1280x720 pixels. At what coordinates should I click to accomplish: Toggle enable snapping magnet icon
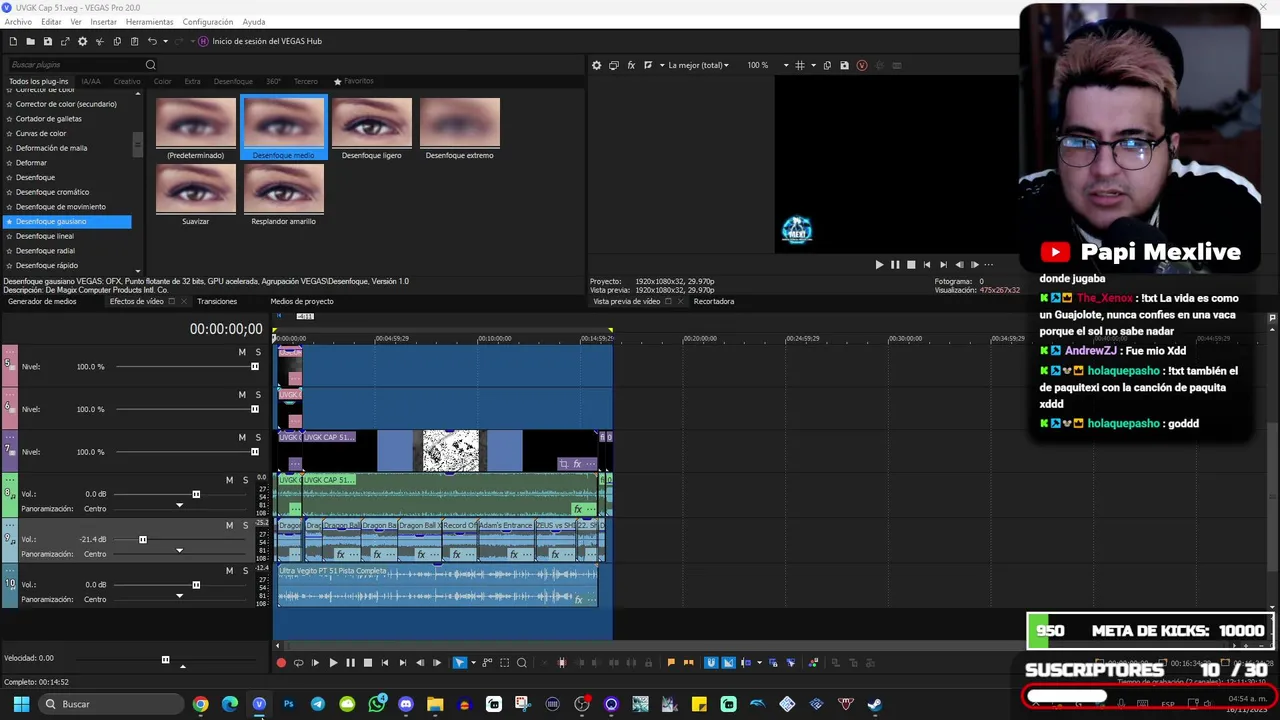[712, 662]
